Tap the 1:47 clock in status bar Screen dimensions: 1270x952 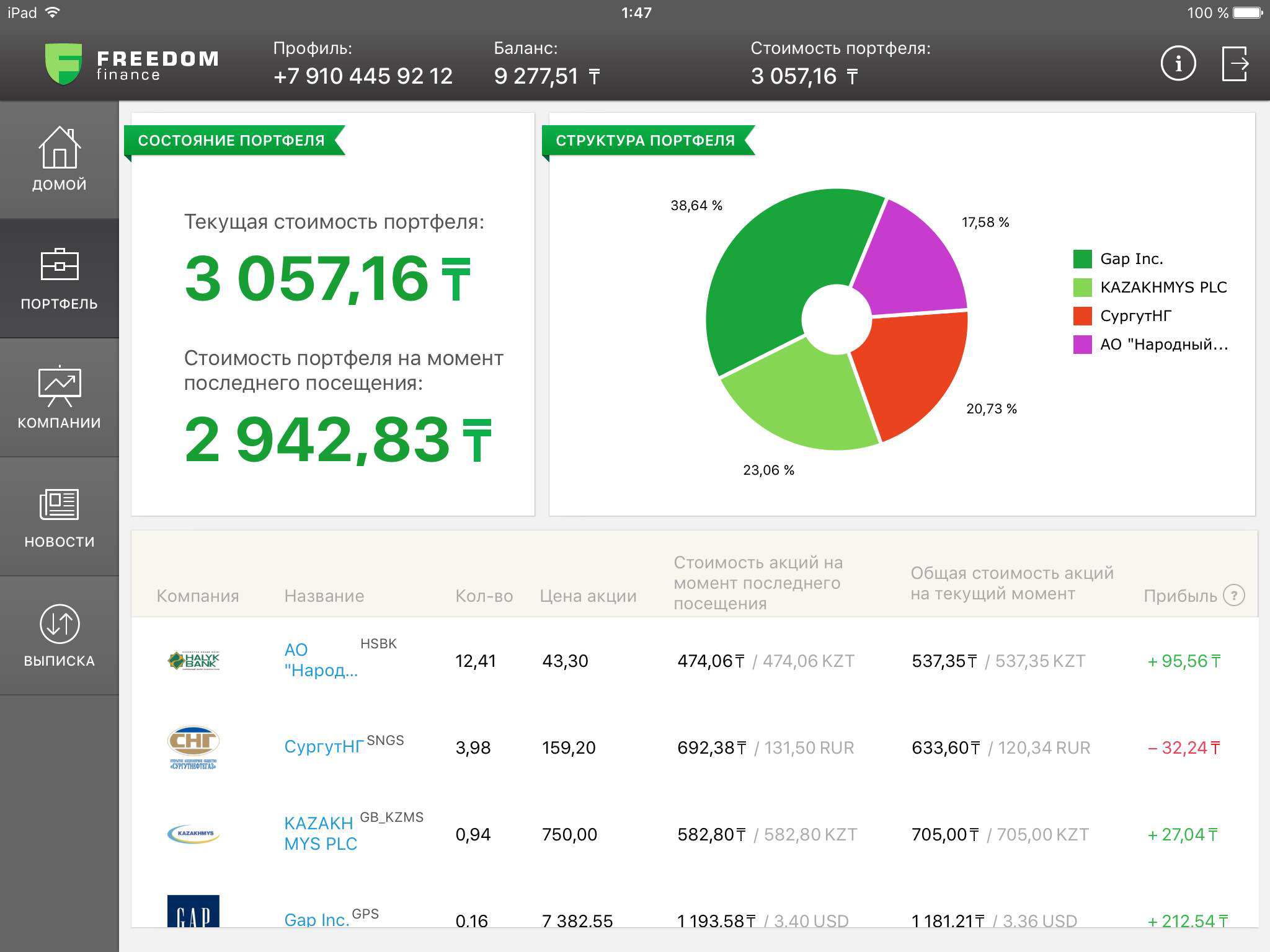[636, 12]
